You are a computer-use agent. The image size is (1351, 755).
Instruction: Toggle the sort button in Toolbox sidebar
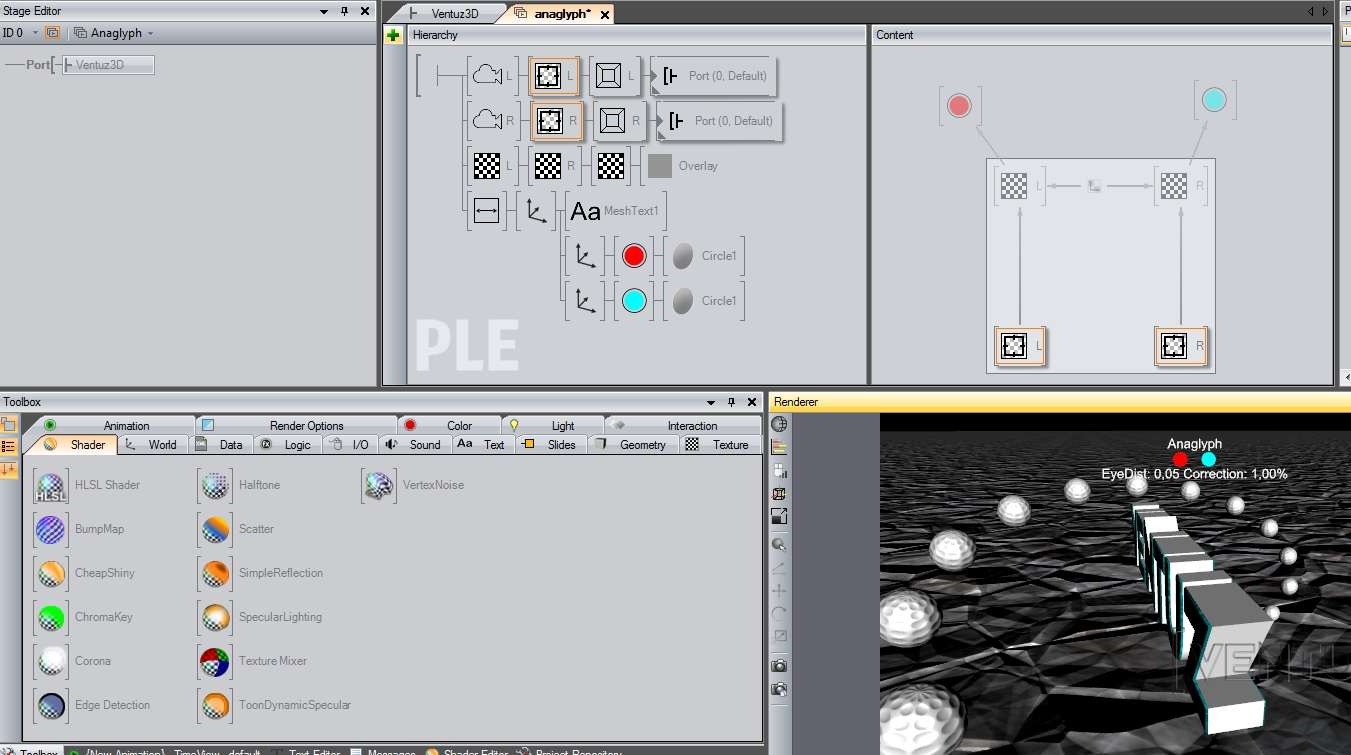[x=9, y=469]
